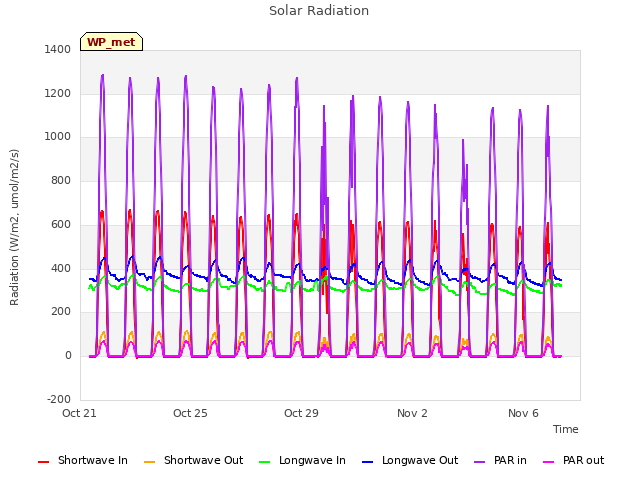Click the 1000 y-axis tick label
The width and height of the screenshot is (640, 480).
coord(58,137)
